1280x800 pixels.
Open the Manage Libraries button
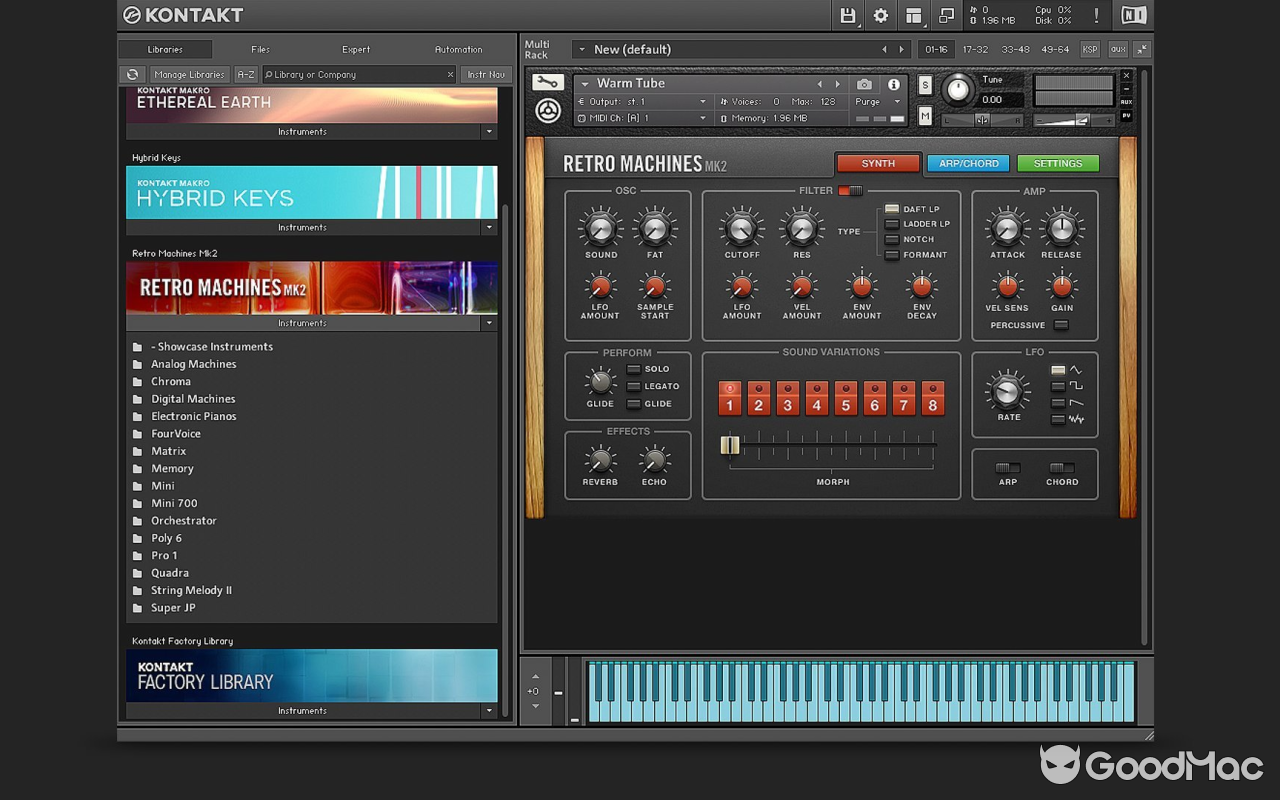pyautogui.click(x=189, y=74)
